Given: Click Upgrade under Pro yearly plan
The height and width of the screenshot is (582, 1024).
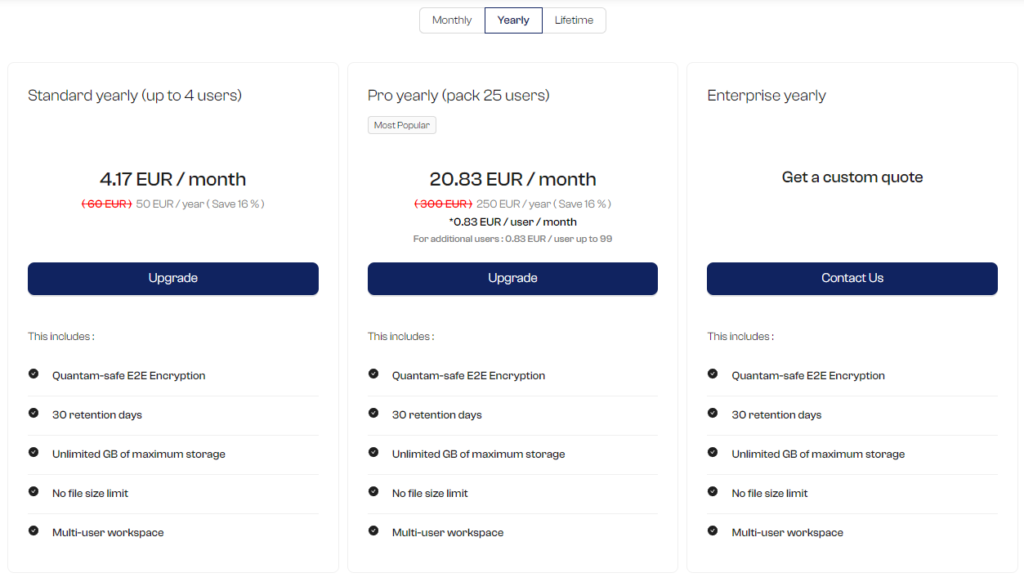Looking at the screenshot, I should [x=513, y=278].
